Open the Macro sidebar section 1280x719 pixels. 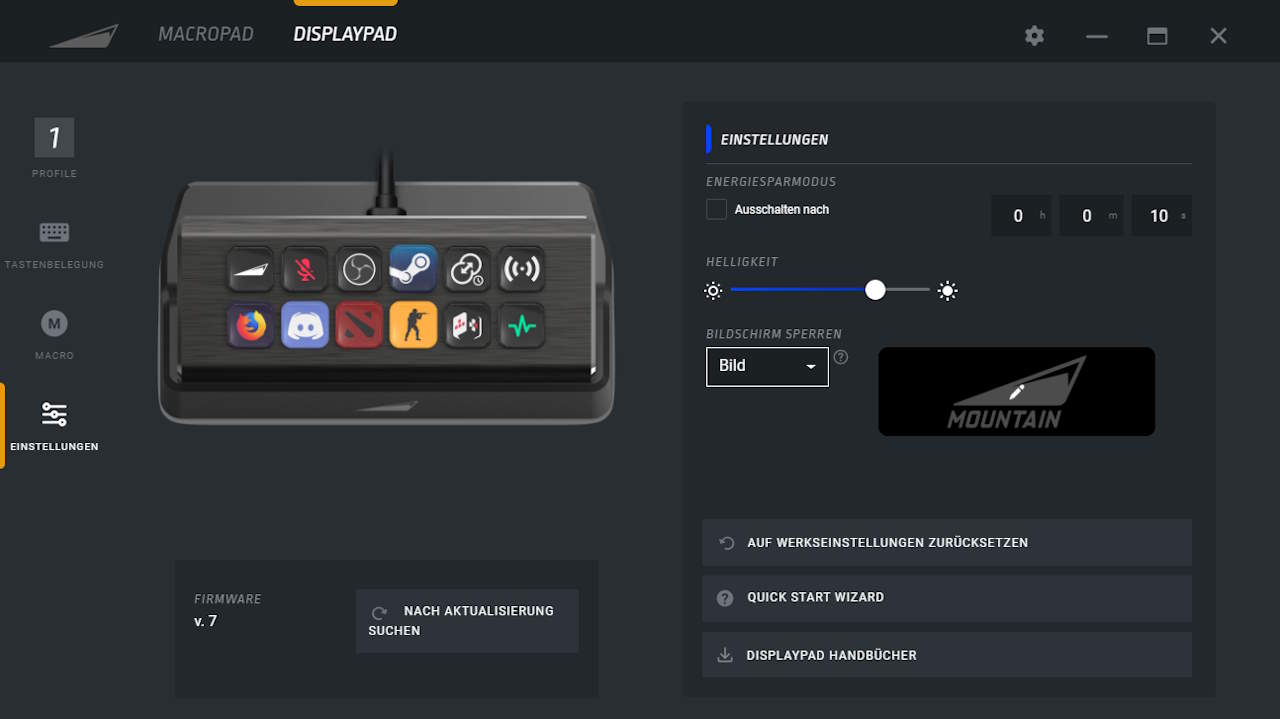coord(54,335)
